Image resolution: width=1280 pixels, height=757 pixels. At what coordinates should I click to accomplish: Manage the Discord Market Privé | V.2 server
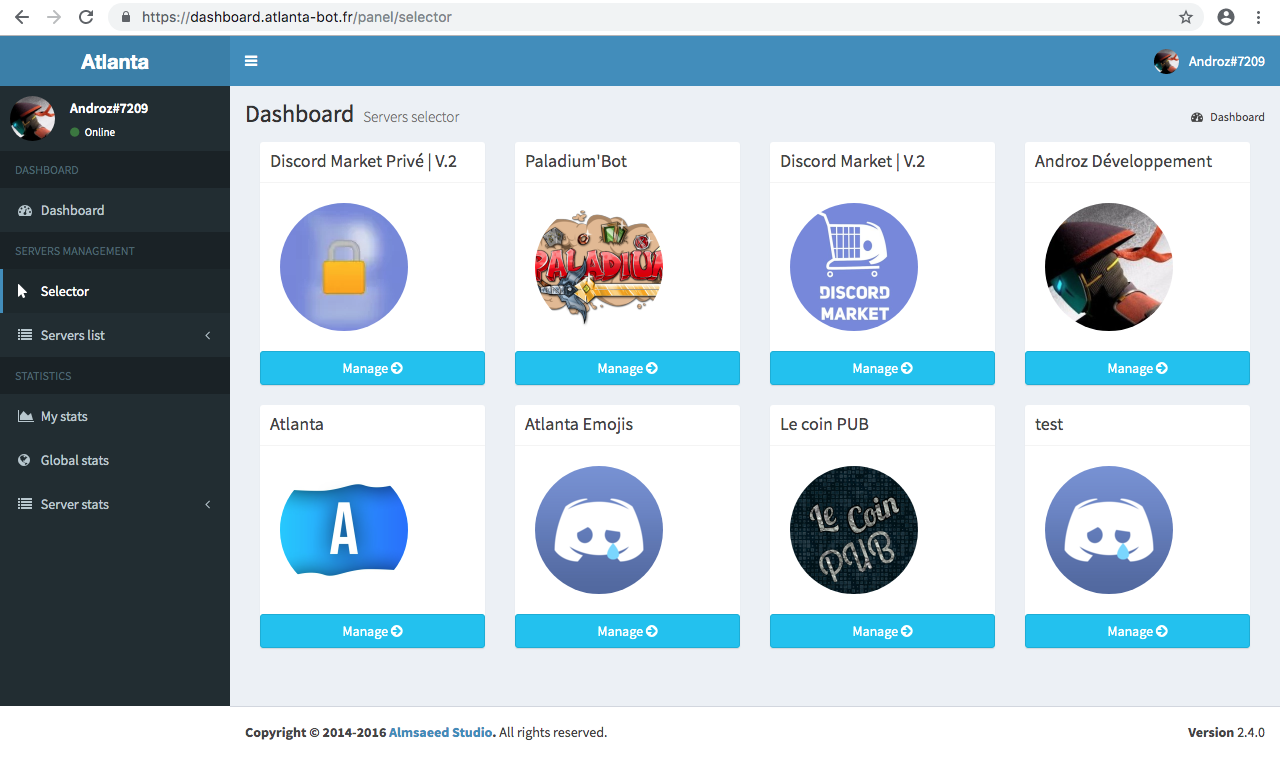tap(372, 368)
